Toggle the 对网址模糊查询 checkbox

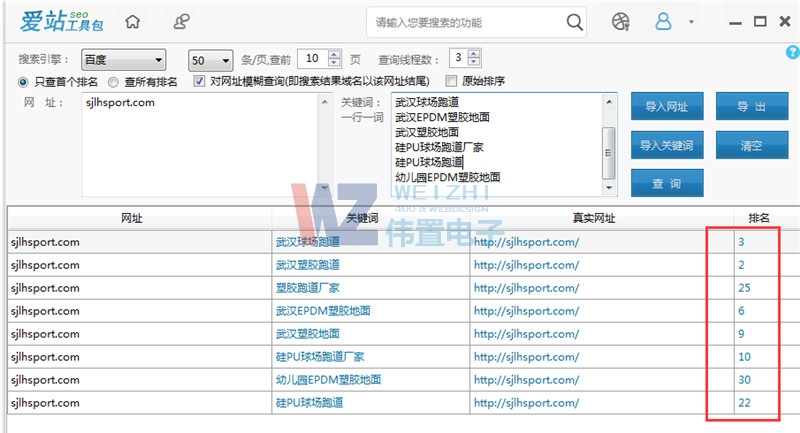click(199, 81)
